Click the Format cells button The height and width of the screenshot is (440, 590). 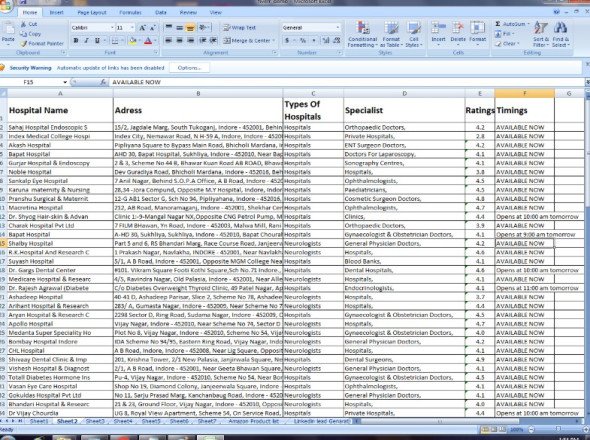477,33
